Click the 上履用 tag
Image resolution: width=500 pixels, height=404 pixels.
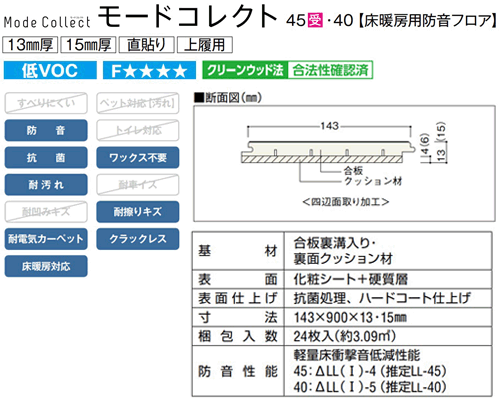pyautogui.click(x=205, y=45)
